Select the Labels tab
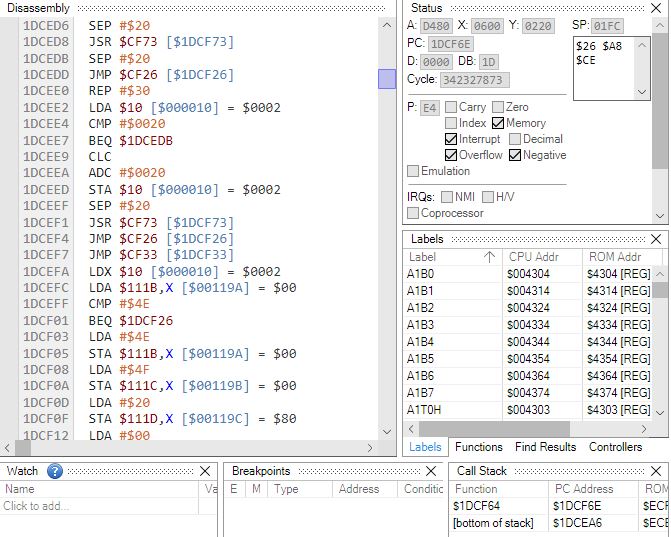671x537 pixels. click(x=425, y=447)
